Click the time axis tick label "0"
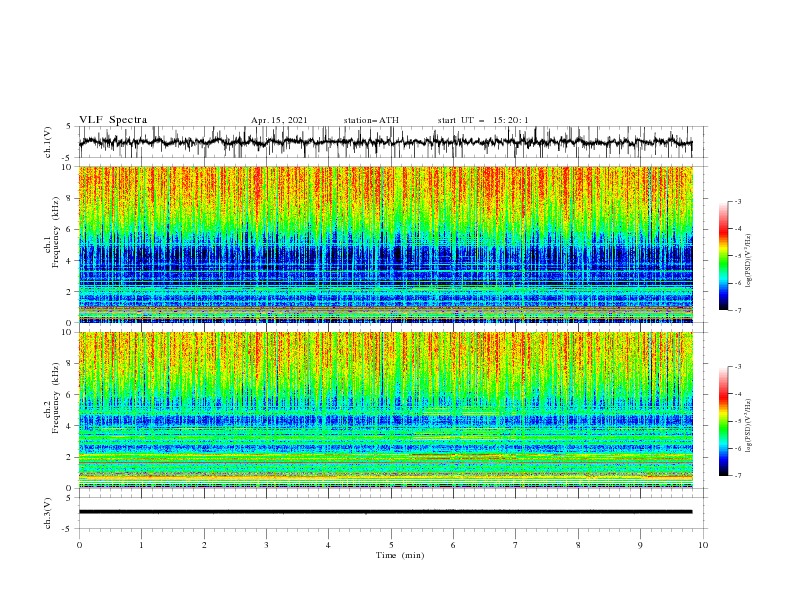Viewport: 792px width, 612px height. point(79,545)
